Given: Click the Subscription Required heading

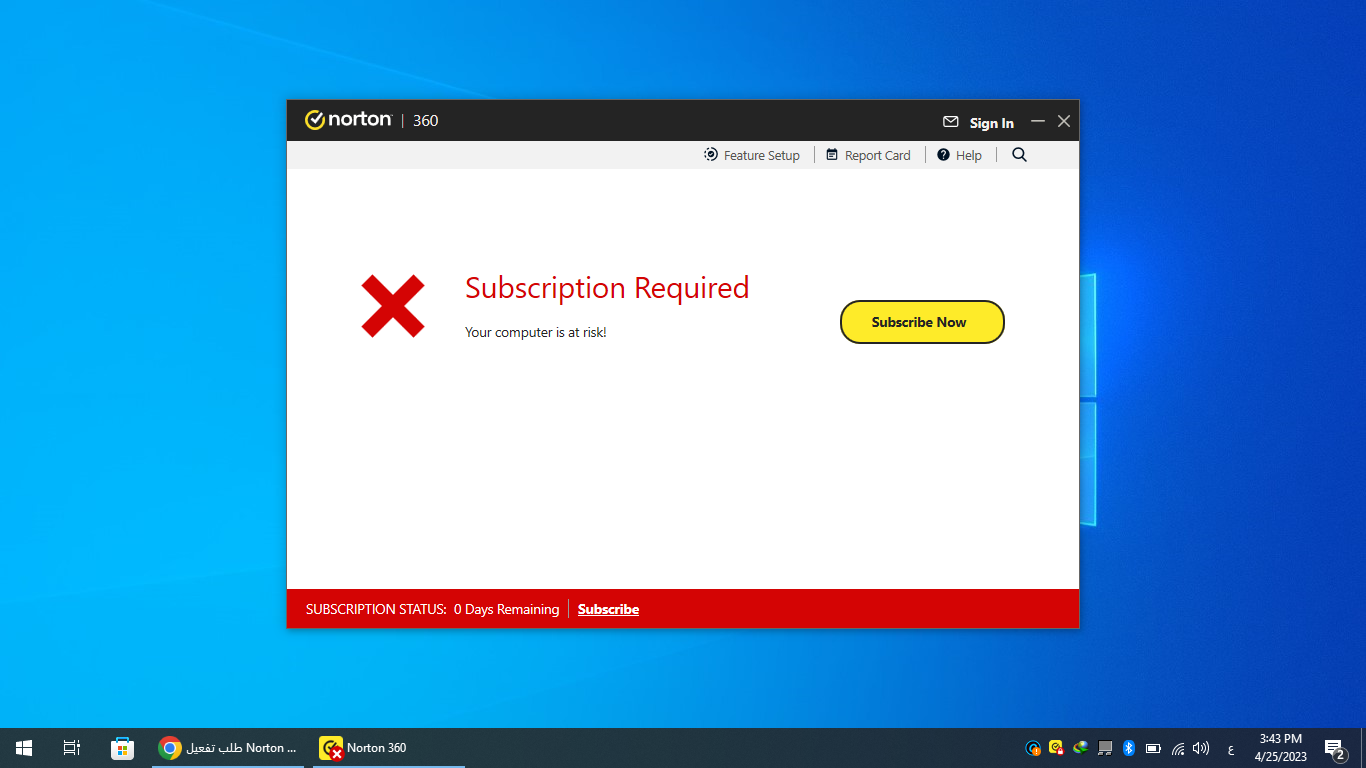Looking at the screenshot, I should pos(607,288).
